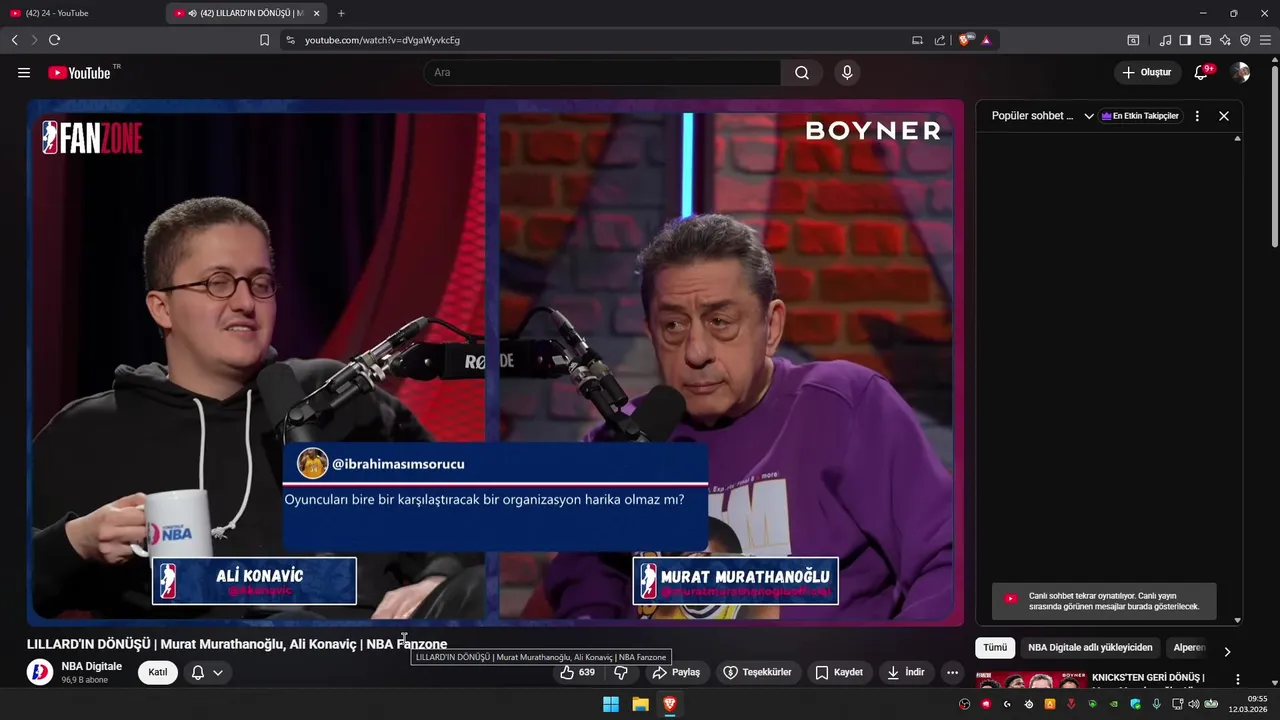Screen dimensions: 1280x720
Task: Open the browser main hamburger menu
Action: (1265, 40)
